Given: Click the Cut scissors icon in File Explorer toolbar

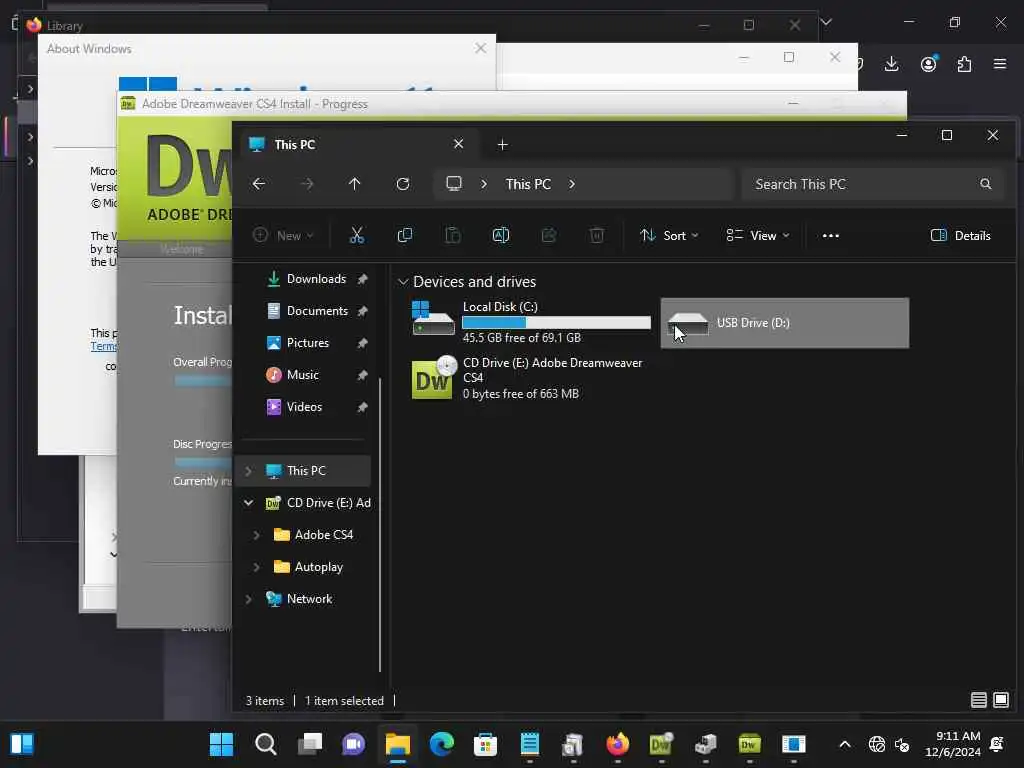Looking at the screenshot, I should pyautogui.click(x=357, y=235).
